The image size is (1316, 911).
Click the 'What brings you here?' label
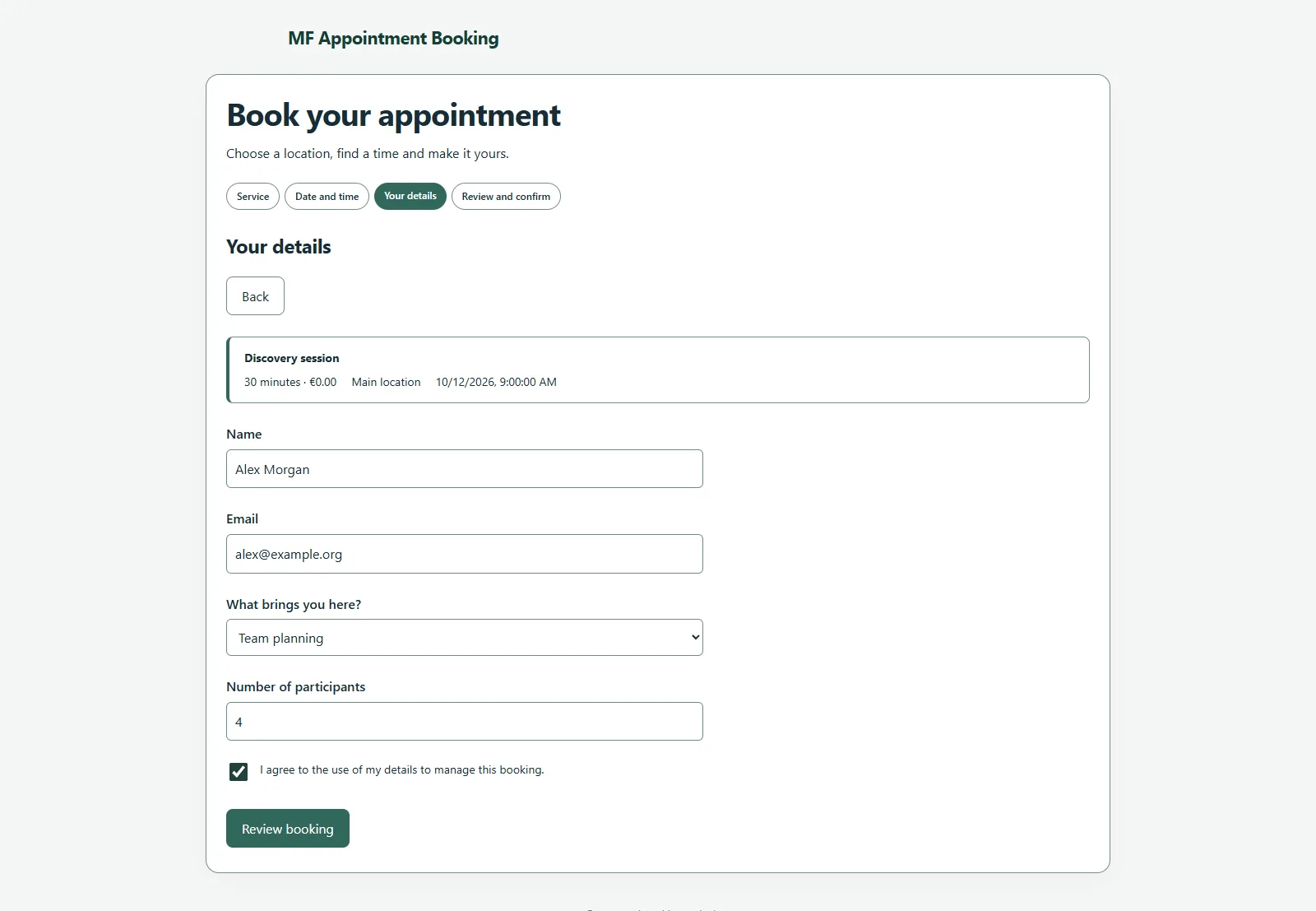(293, 604)
